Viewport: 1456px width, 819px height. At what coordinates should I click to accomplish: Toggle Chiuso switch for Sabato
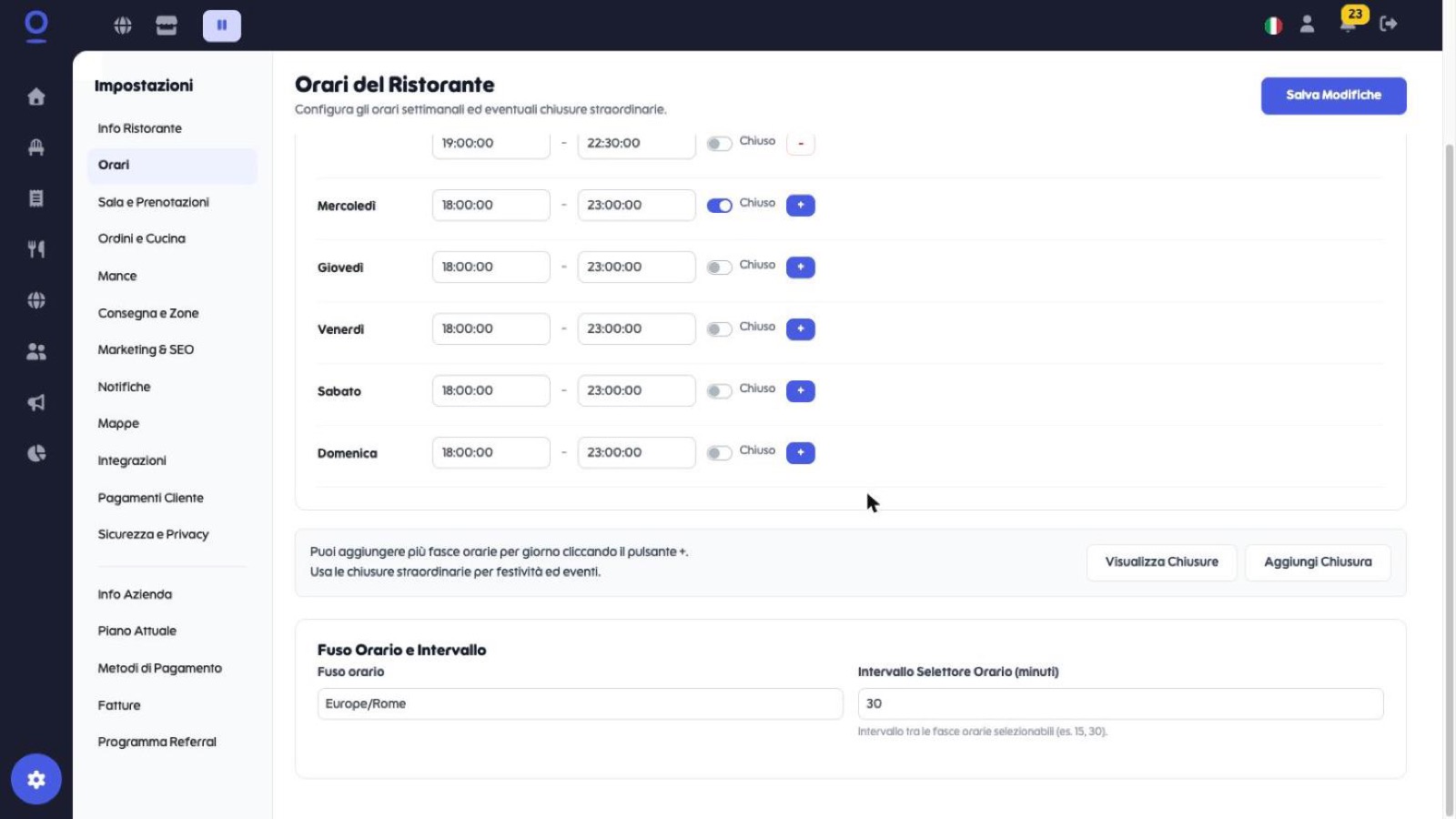(x=720, y=391)
